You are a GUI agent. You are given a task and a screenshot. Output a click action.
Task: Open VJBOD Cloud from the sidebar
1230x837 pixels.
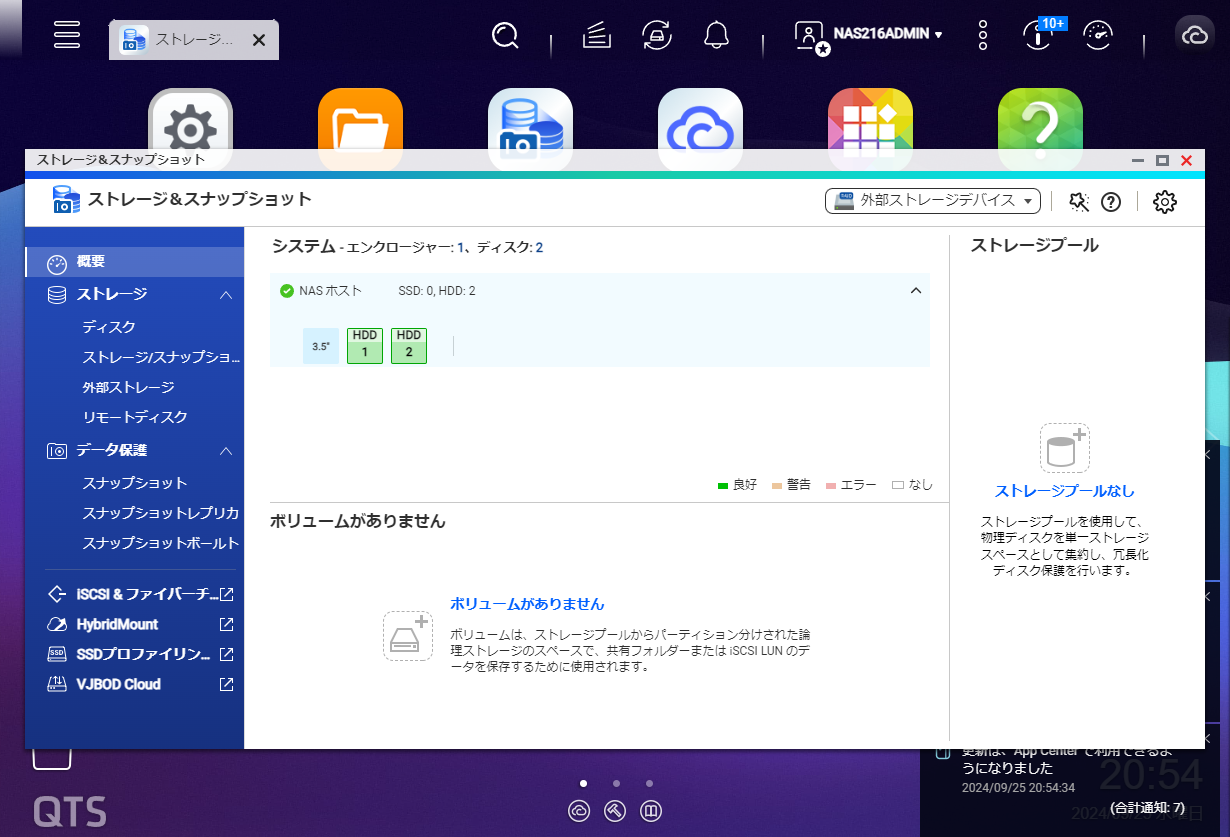click(x=118, y=684)
